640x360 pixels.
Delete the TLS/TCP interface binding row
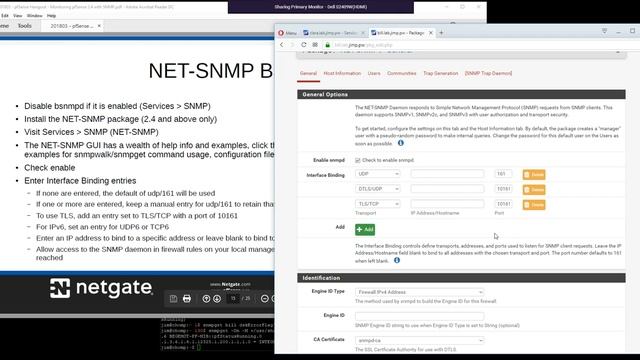coord(534,205)
